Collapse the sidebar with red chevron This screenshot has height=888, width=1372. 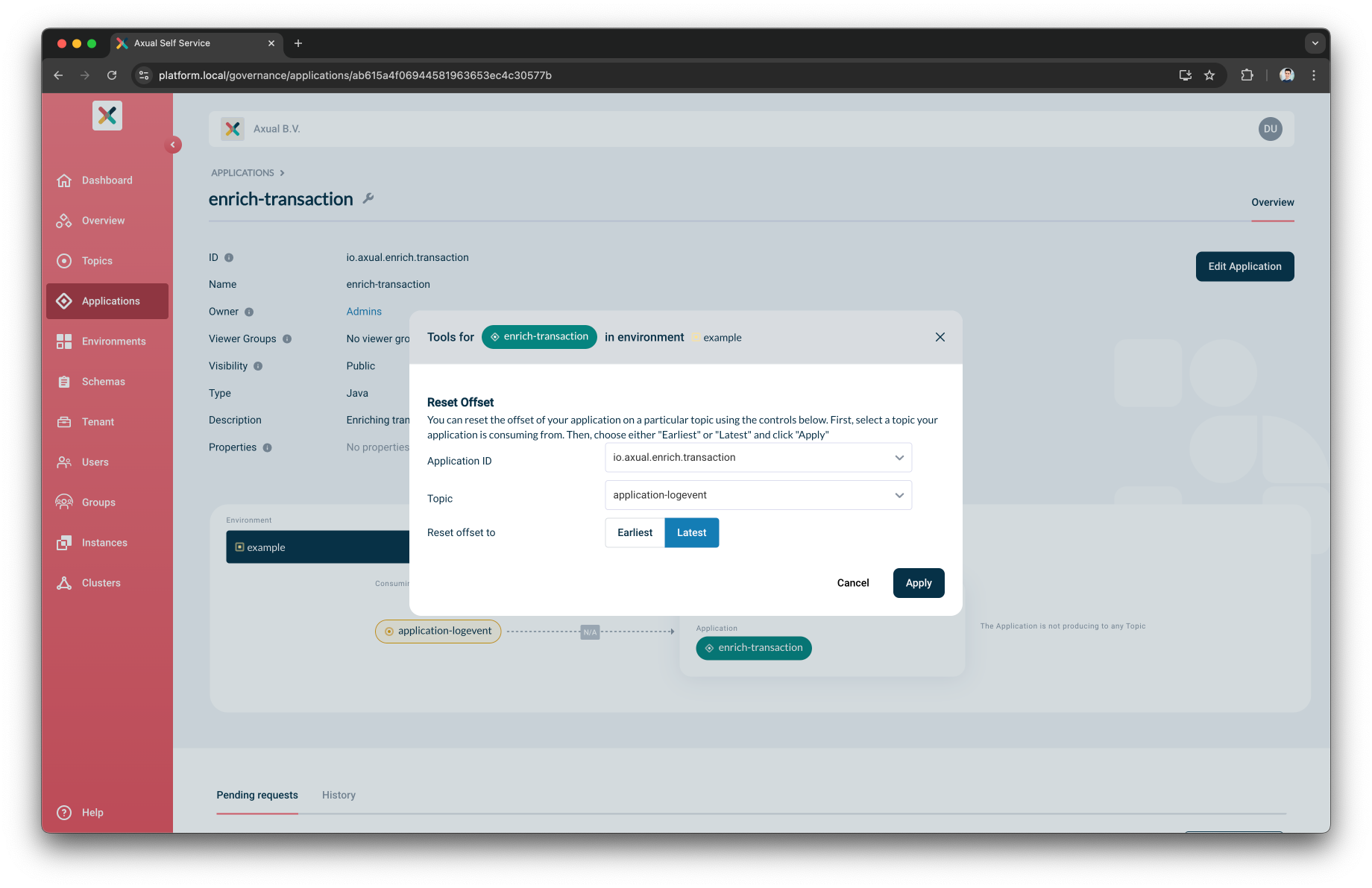(x=173, y=145)
